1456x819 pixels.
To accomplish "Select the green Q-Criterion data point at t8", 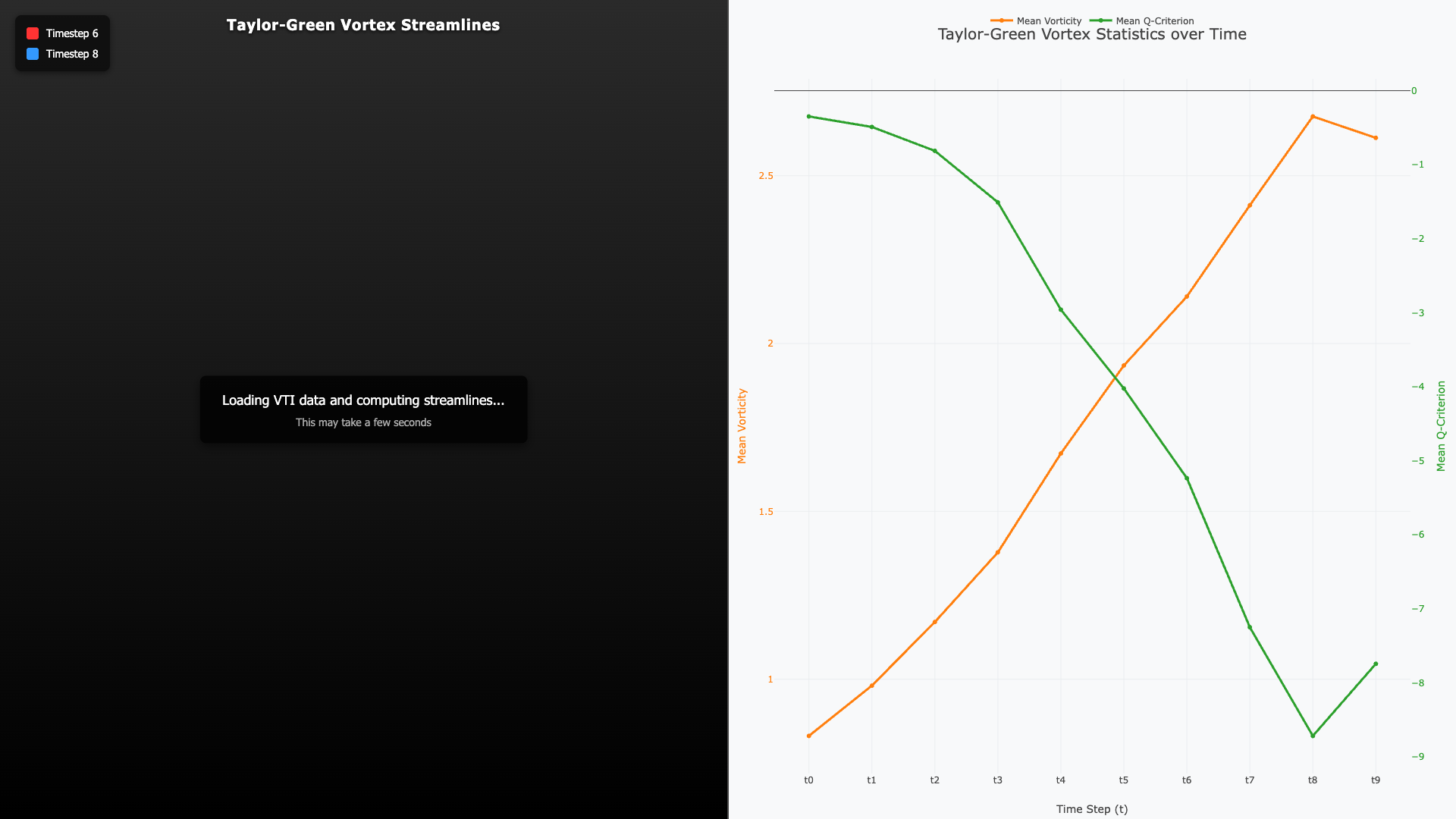I will [x=1313, y=736].
